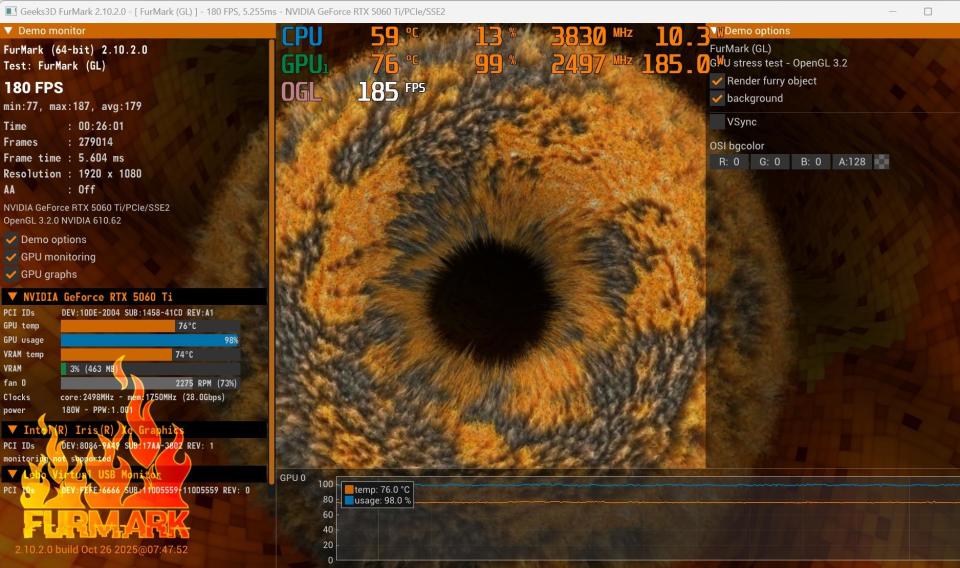Turn off the background checkbox
The width and height of the screenshot is (960, 568).
click(717, 98)
